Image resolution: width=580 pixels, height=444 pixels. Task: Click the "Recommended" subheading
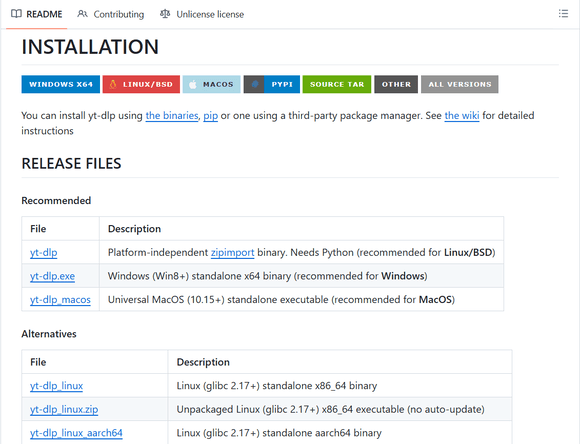[56, 201]
